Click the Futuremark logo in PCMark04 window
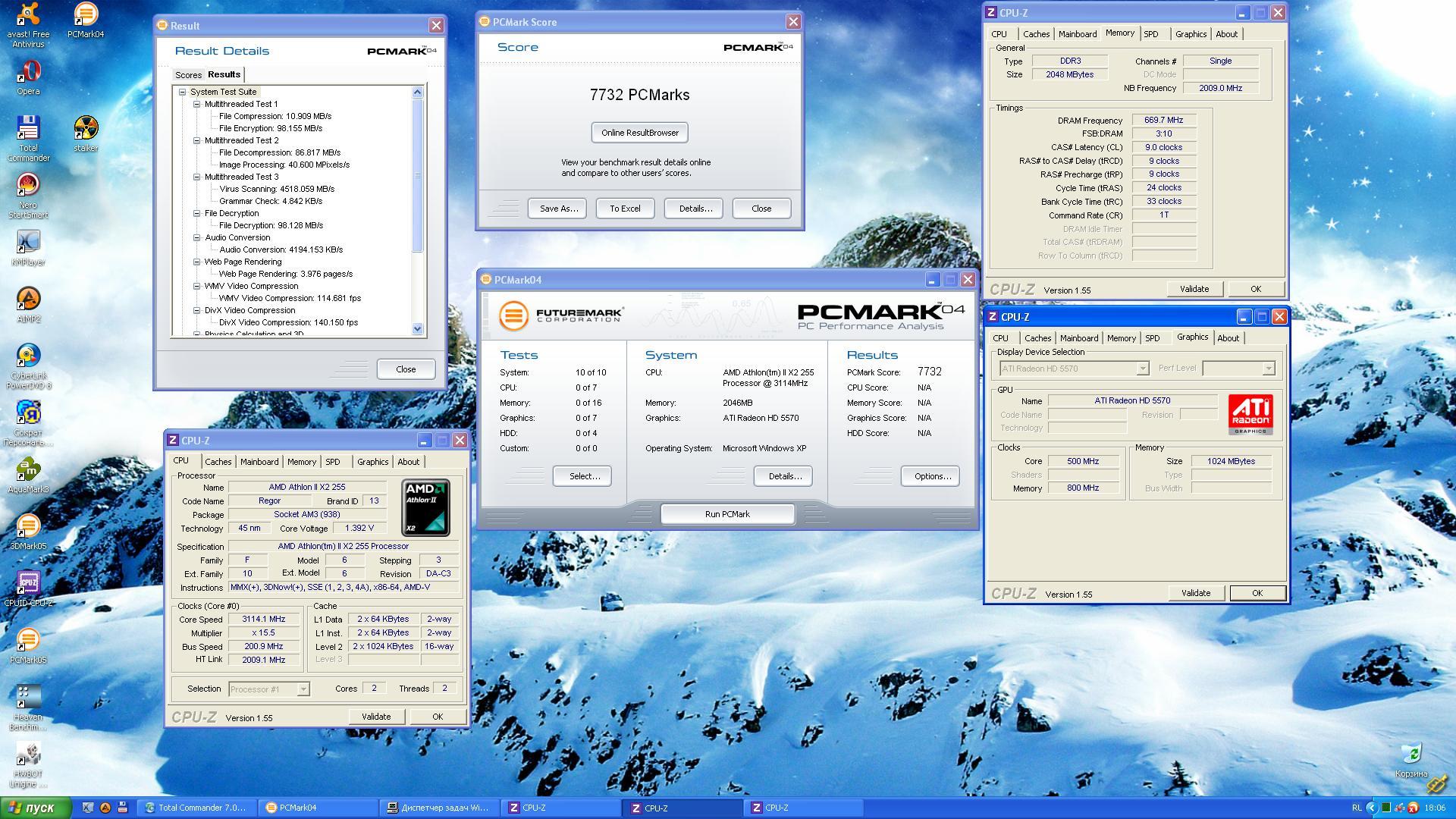Screen dimensions: 1456x819 click(x=561, y=315)
